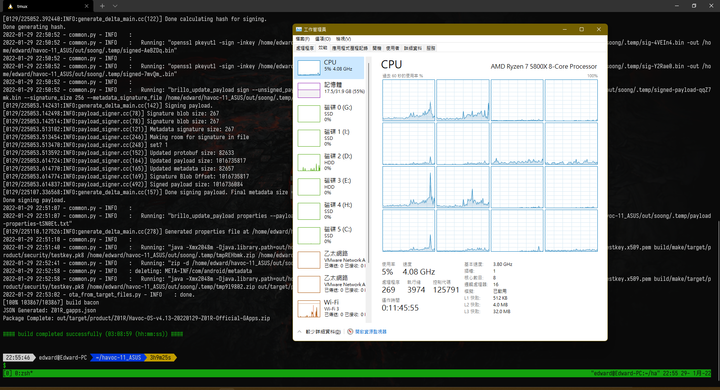
Task: Open the Options (選項) menu
Action: pyautogui.click(x=323, y=39)
